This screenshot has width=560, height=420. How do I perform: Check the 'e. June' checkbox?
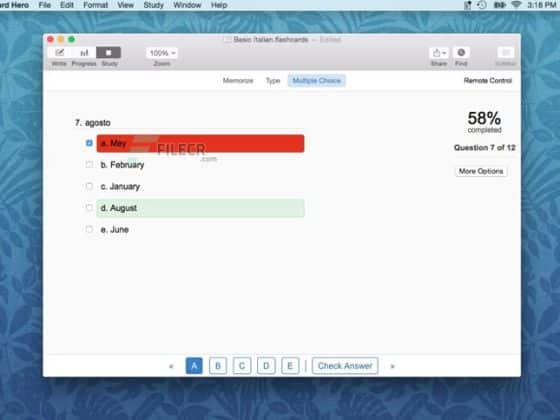click(89, 229)
